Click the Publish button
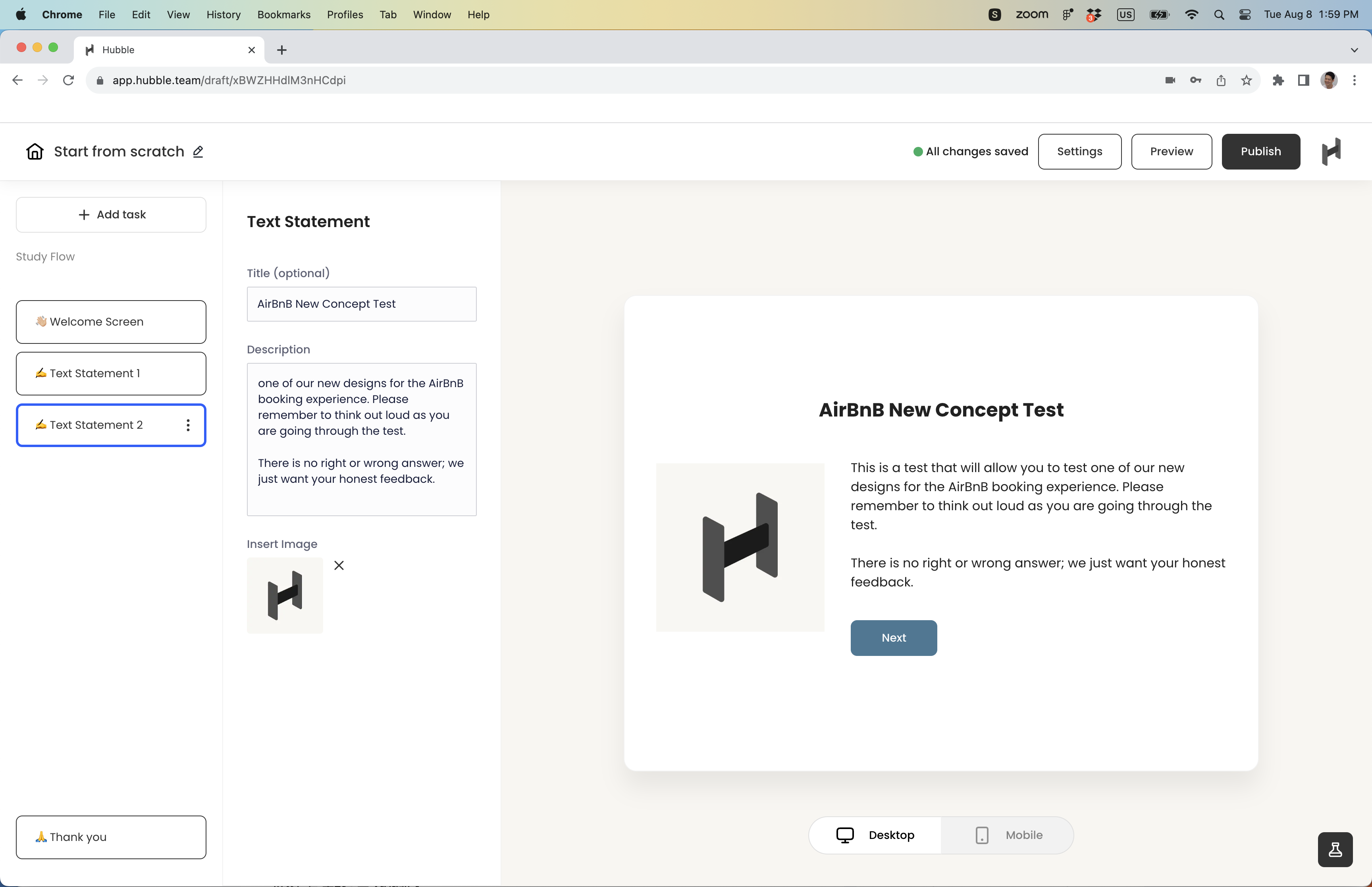The height and width of the screenshot is (887, 1372). click(1260, 152)
